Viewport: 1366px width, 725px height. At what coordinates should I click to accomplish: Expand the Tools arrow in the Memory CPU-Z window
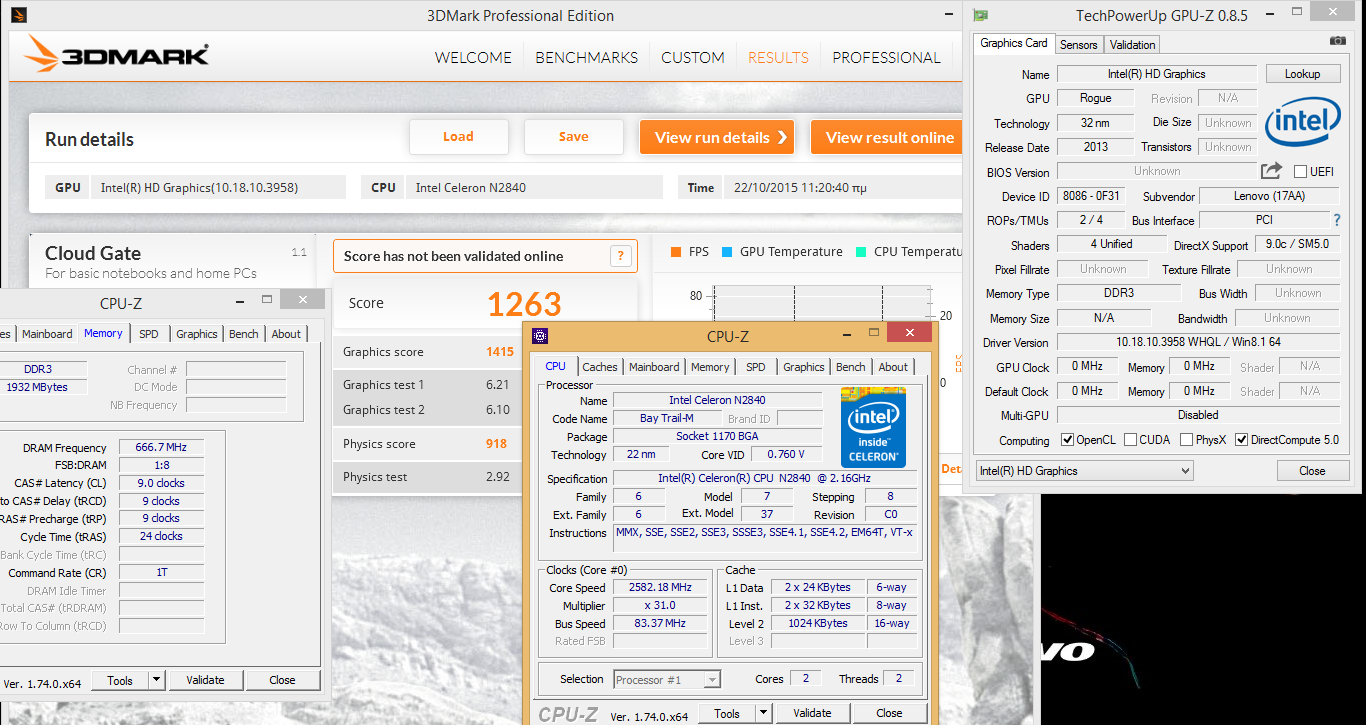156,680
